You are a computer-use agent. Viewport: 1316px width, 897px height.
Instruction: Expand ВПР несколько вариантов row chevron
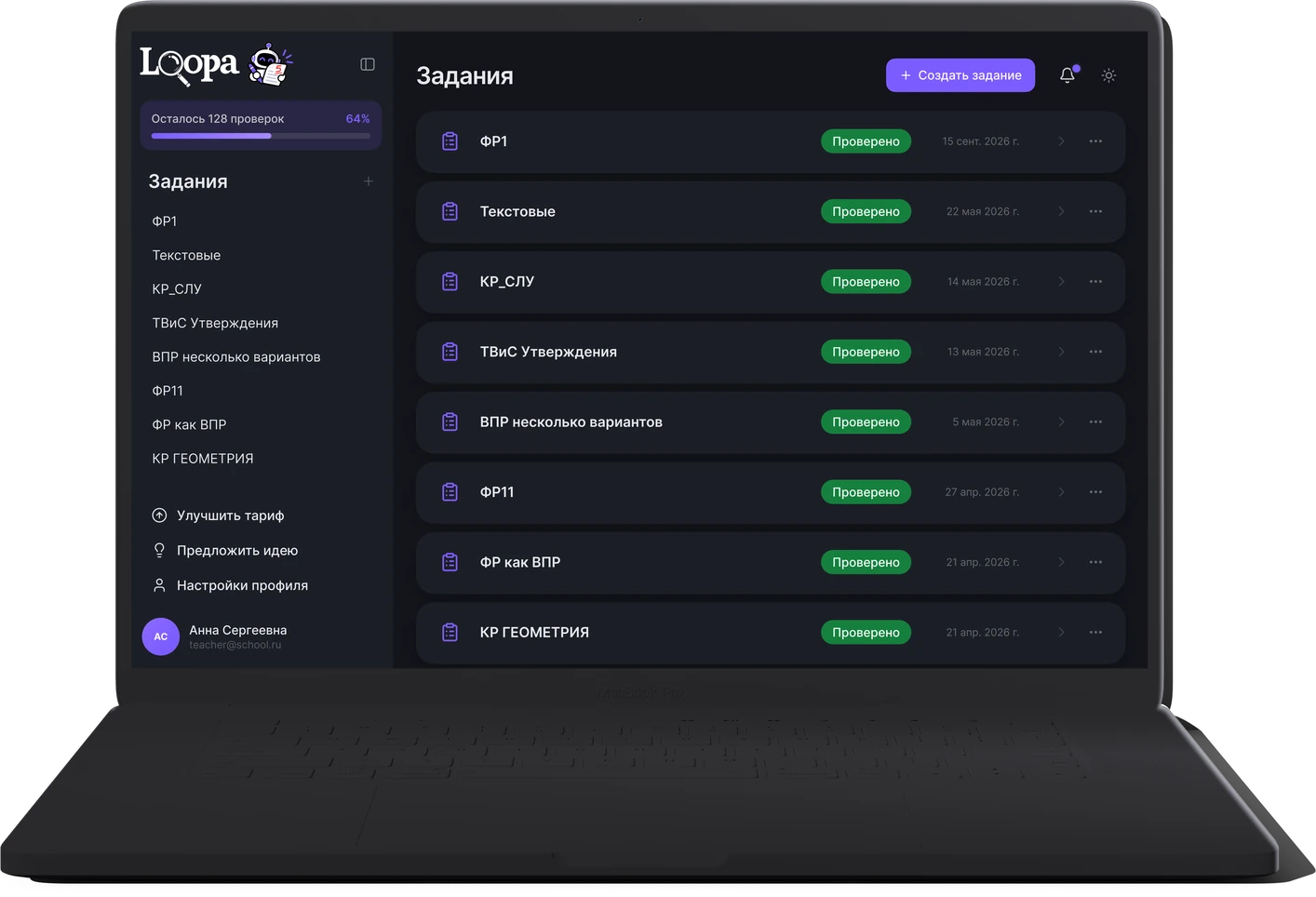point(1061,422)
